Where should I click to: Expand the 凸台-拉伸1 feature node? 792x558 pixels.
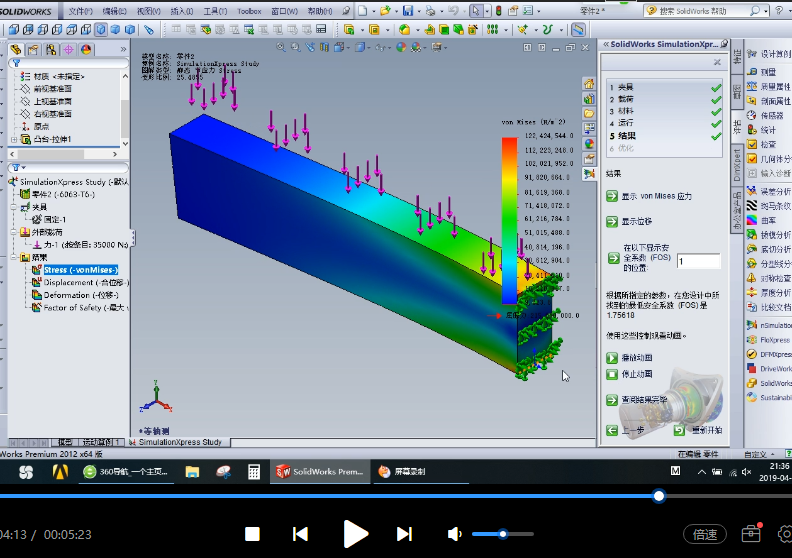coord(14,139)
